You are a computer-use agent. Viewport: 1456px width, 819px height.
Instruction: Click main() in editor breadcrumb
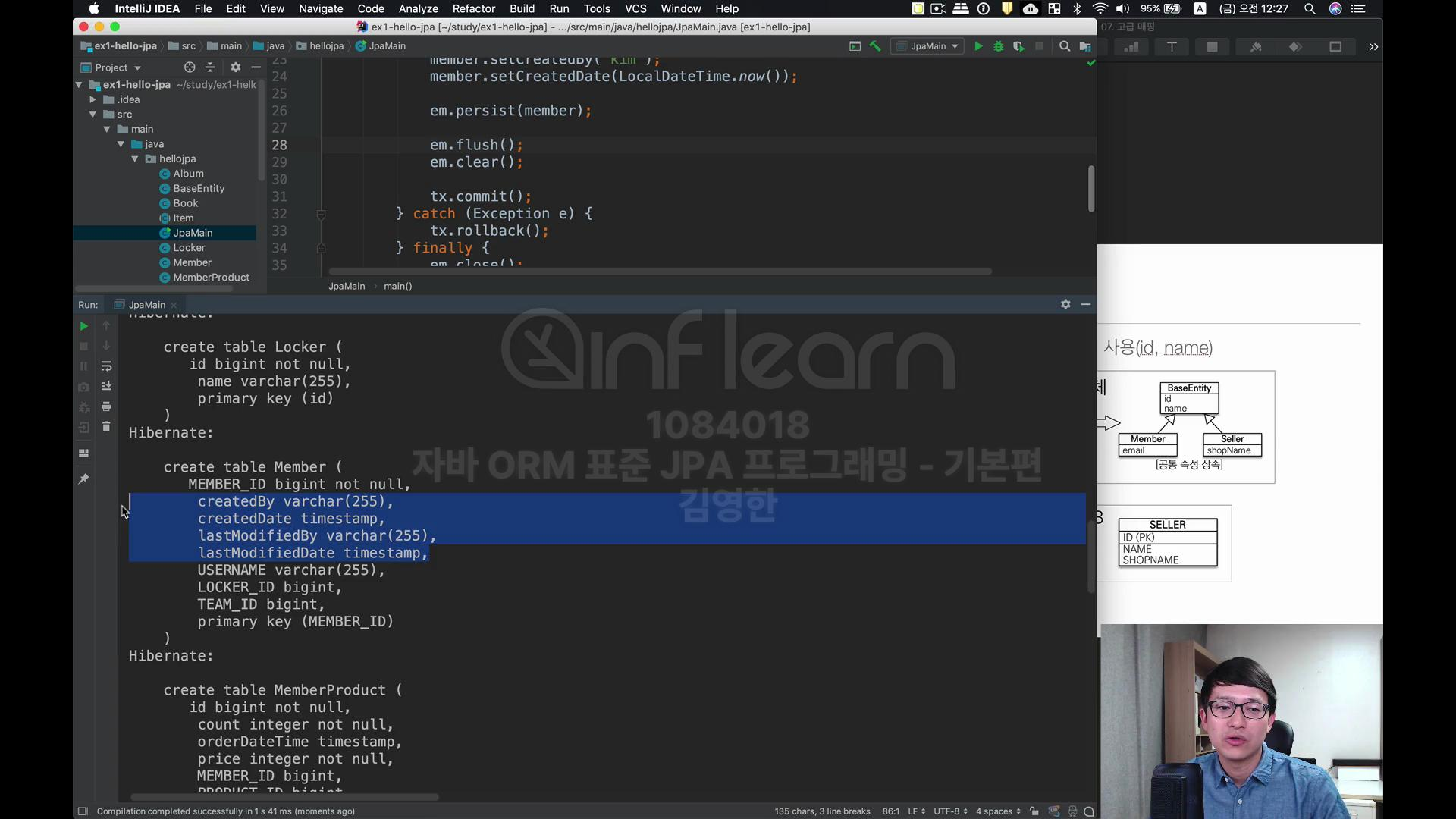[397, 286]
